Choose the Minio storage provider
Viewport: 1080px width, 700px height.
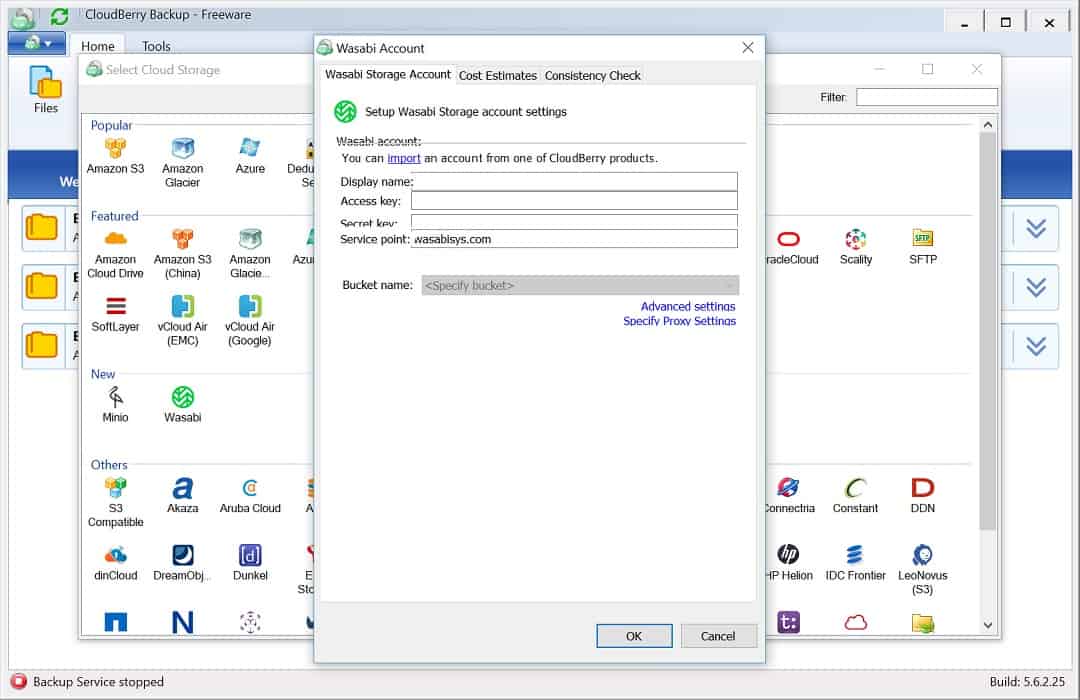pos(115,404)
